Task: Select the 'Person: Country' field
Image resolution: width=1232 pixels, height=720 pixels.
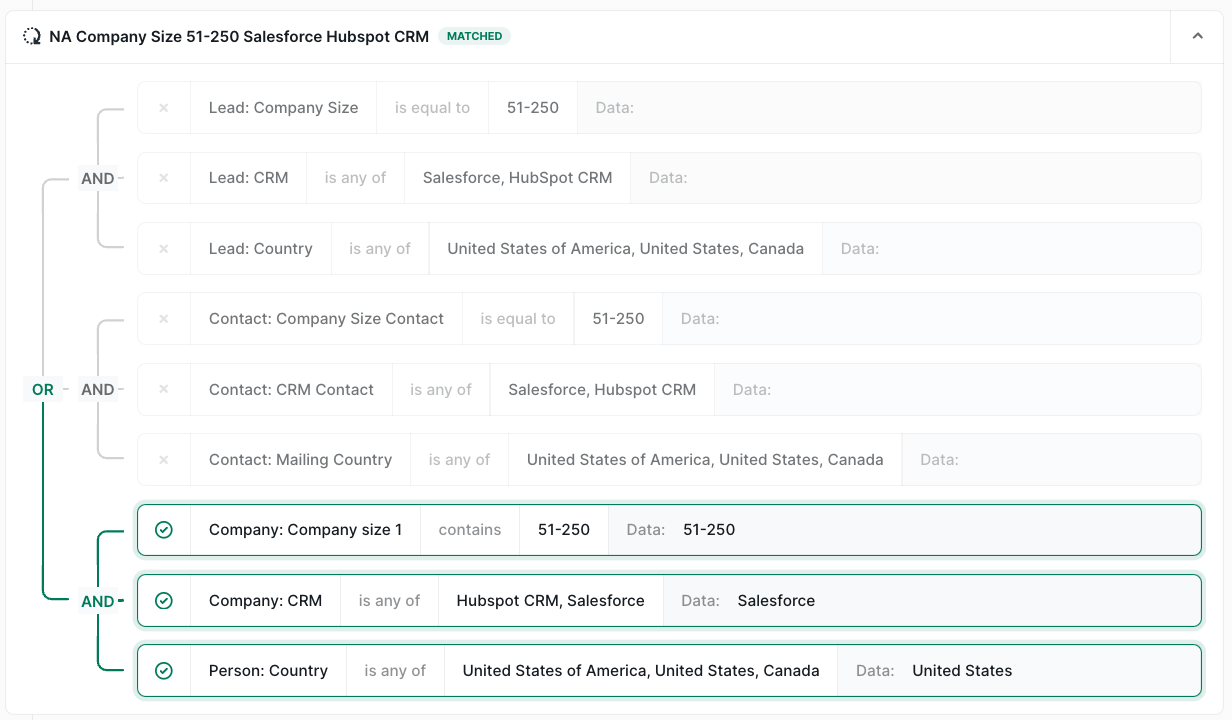Action: 268,671
